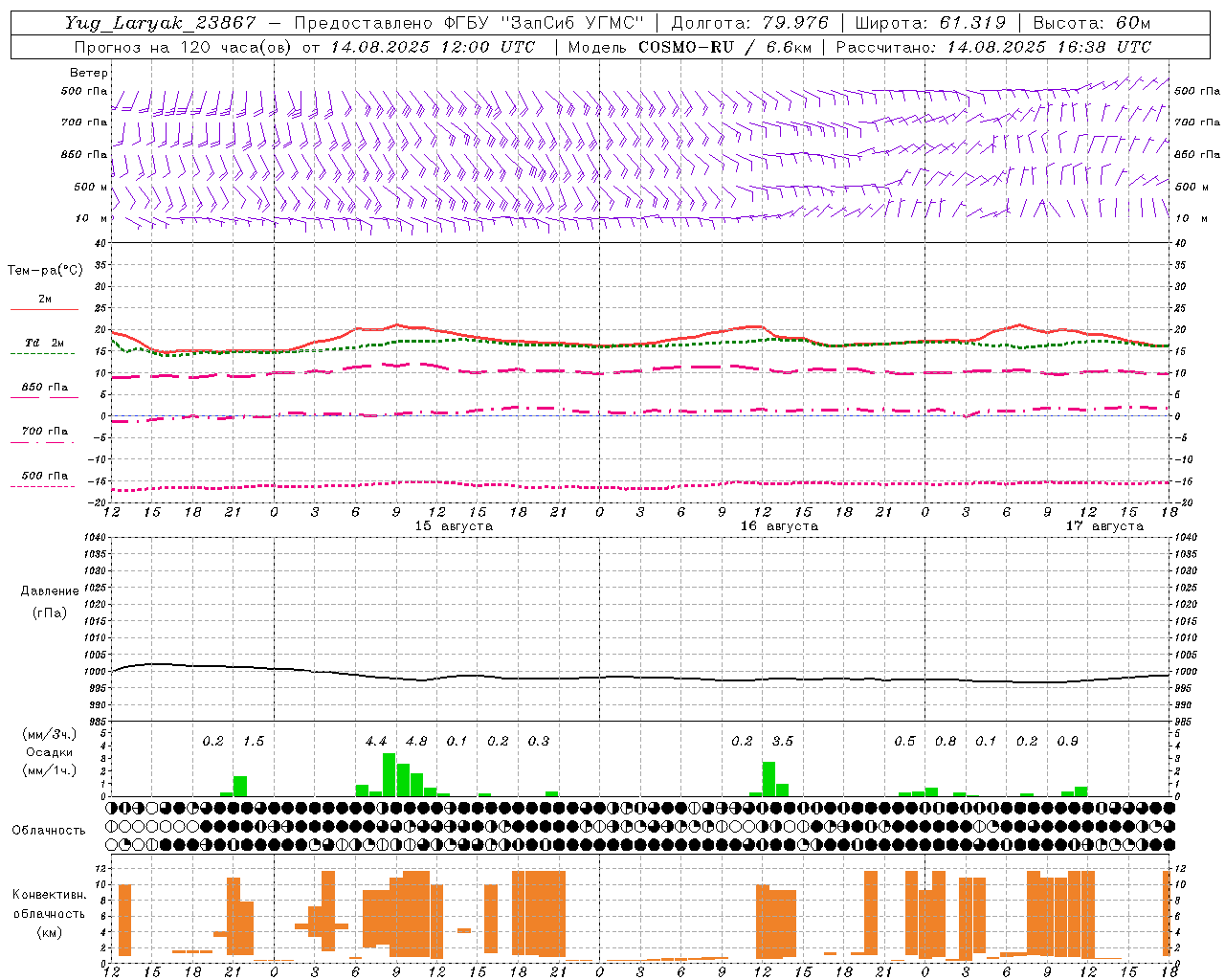This screenshot has height=980, width=1225.
Task: Click the 4.4 precipitation total
Action: (376, 742)
